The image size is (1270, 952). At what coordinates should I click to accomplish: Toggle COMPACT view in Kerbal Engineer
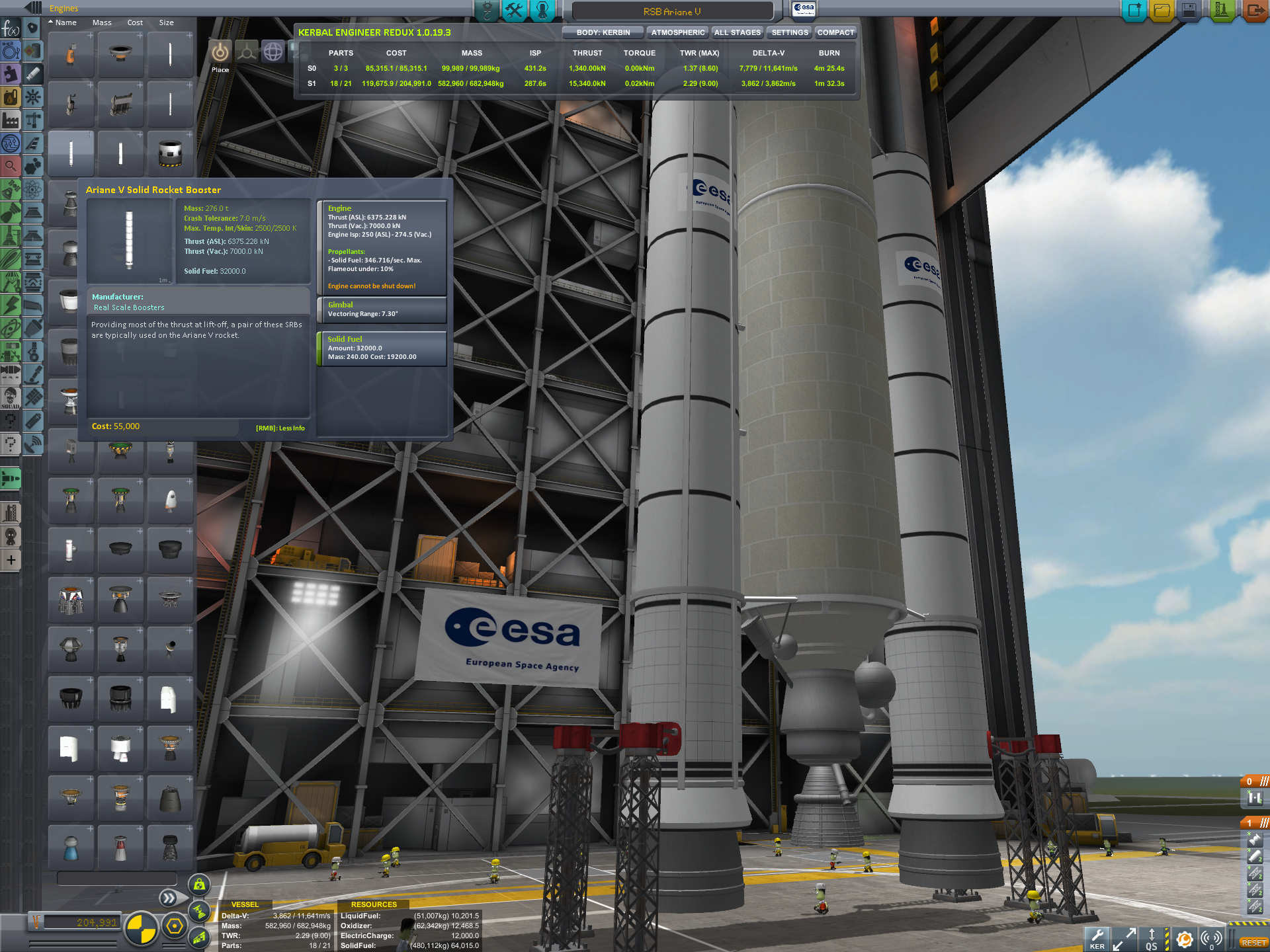[x=836, y=32]
